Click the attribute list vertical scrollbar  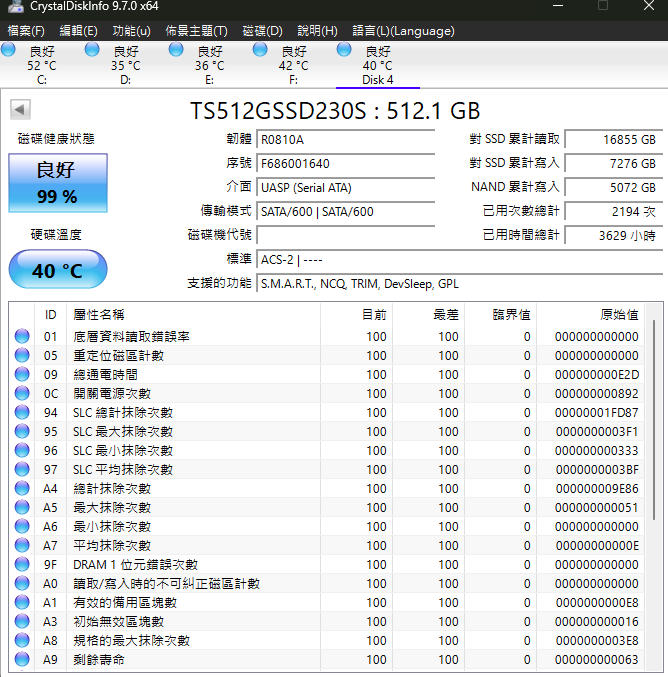654,420
